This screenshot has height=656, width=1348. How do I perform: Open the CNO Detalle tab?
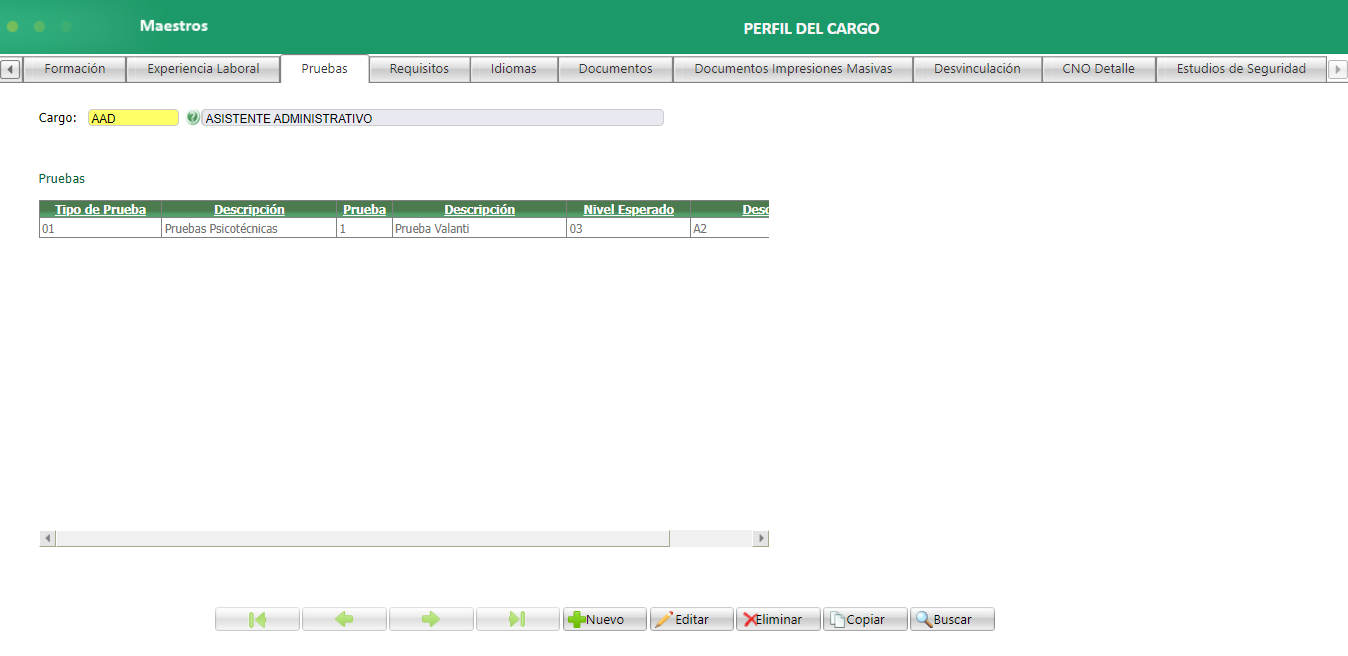click(x=1099, y=69)
